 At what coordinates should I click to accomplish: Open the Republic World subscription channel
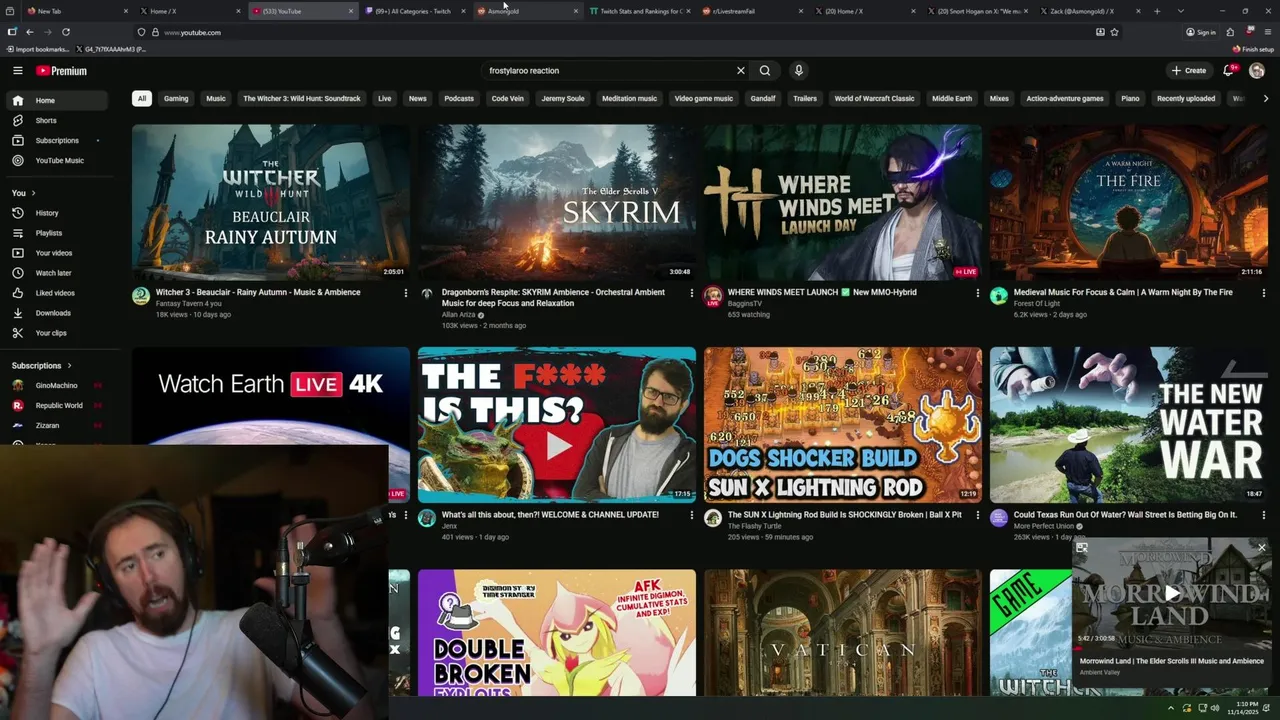click(x=59, y=406)
